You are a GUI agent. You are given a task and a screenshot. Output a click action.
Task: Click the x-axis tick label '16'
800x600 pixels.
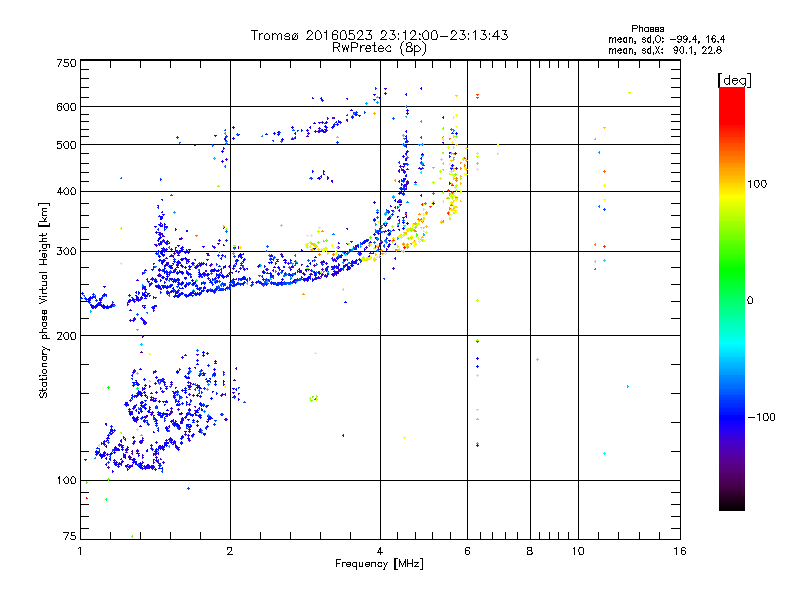(680, 551)
